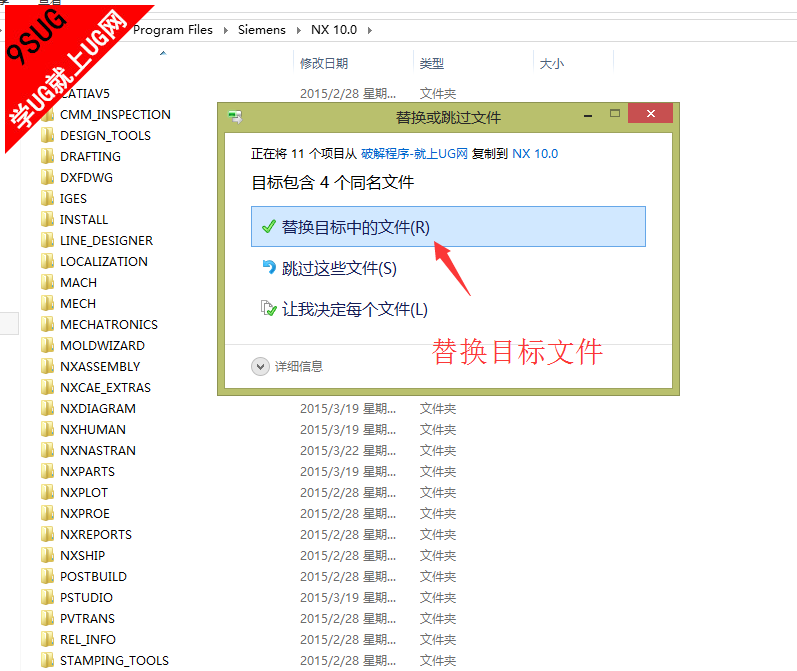This screenshot has width=797, height=671.
Task: Select the DRAFTING folder icon
Action: (48, 156)
